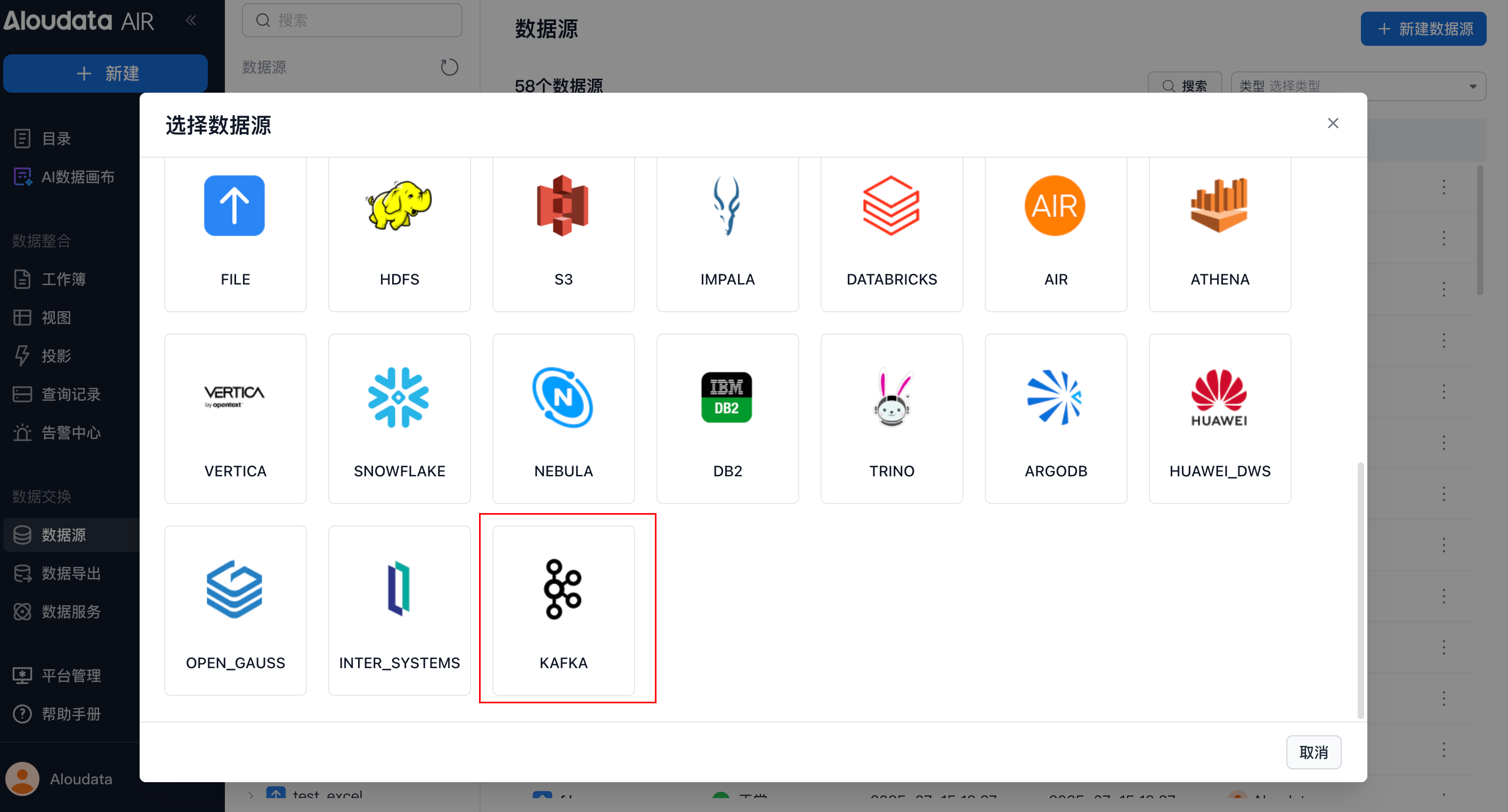The width and height of the screenshot is (1508, 812).
Task: Select the KAFKA data source icon
Action: (563, 589)
